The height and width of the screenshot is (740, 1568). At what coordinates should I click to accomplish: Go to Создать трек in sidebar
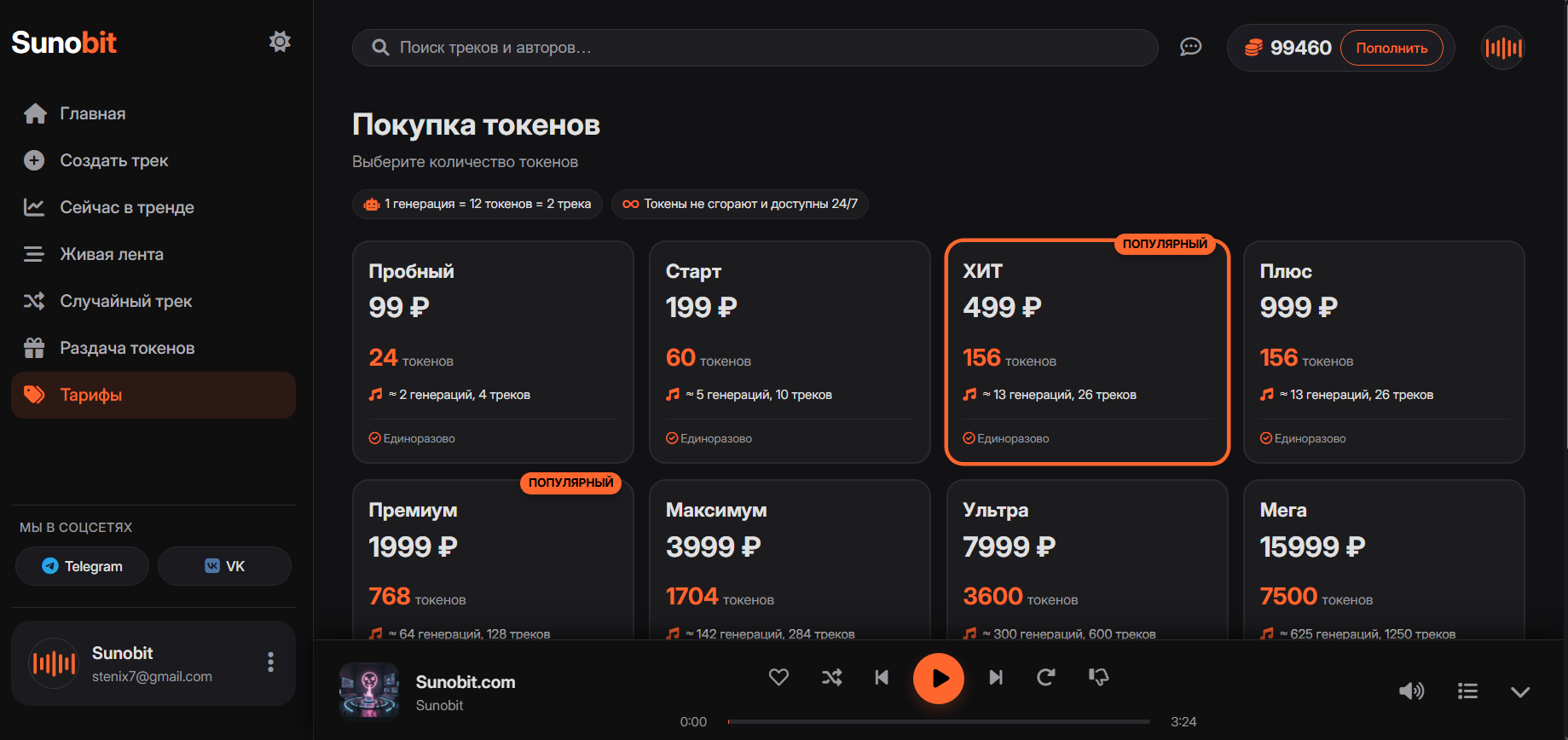coord(113,160)
